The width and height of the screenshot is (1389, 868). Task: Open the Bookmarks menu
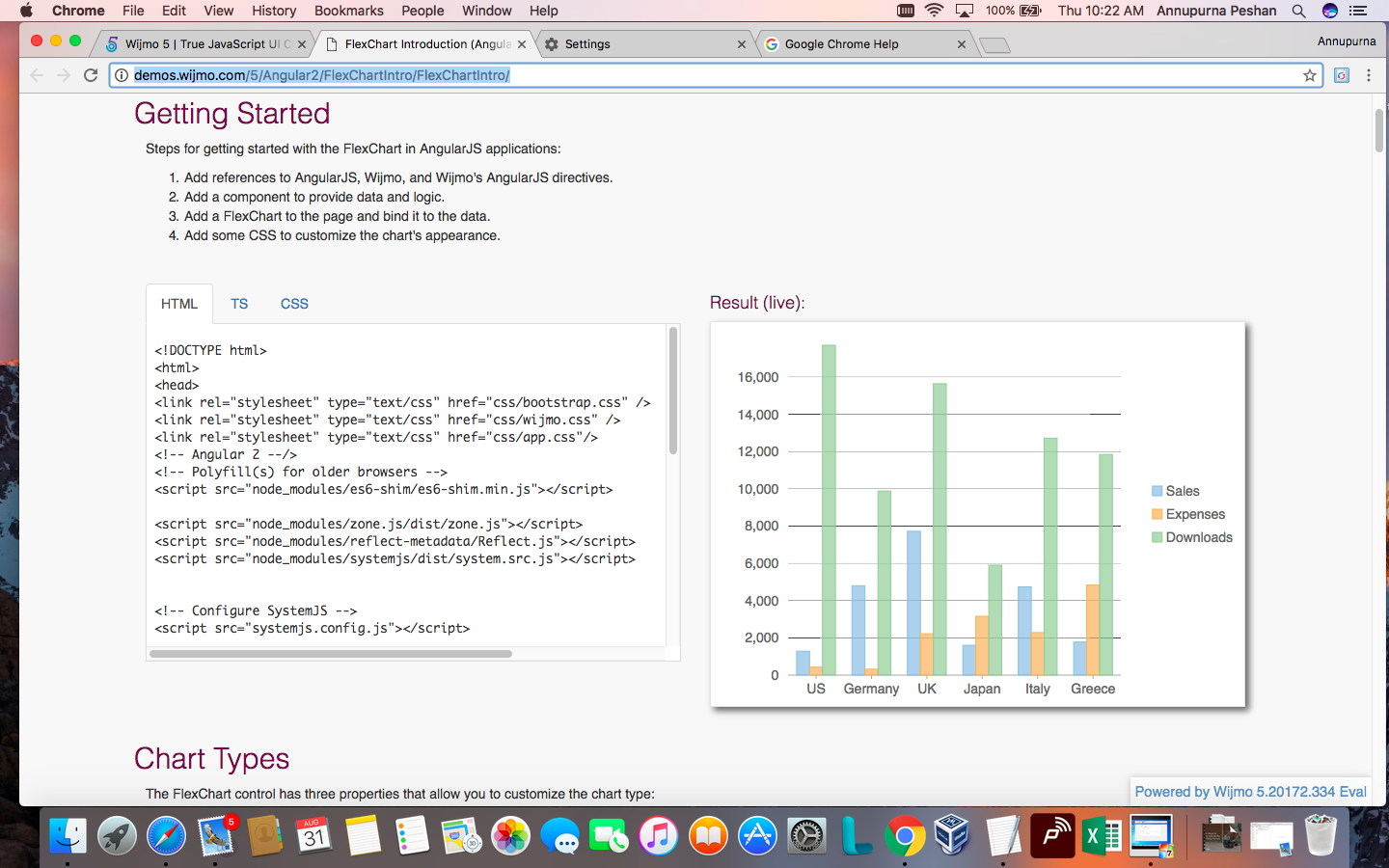coord(348,11)
